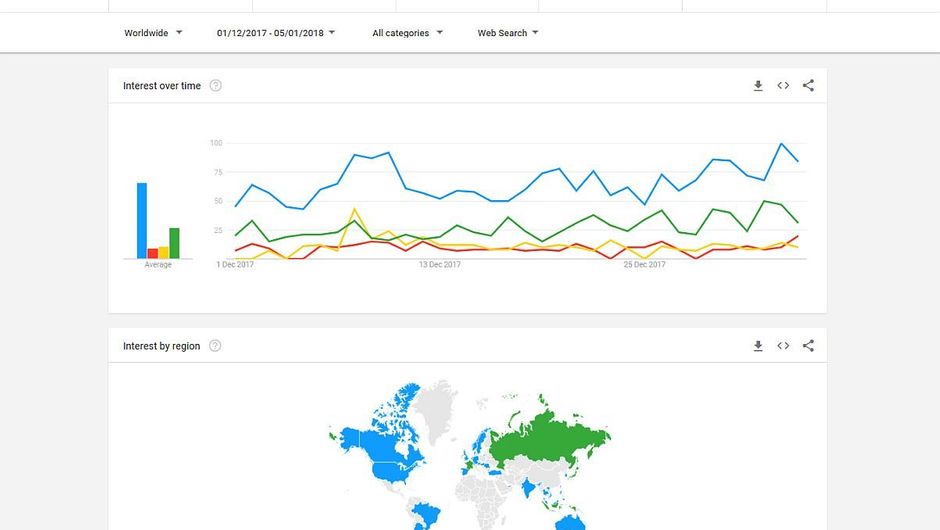The height and width of the screenshot is (530, 940).
Task: Open the All categories dropdown
Action: tap(407, 33)
